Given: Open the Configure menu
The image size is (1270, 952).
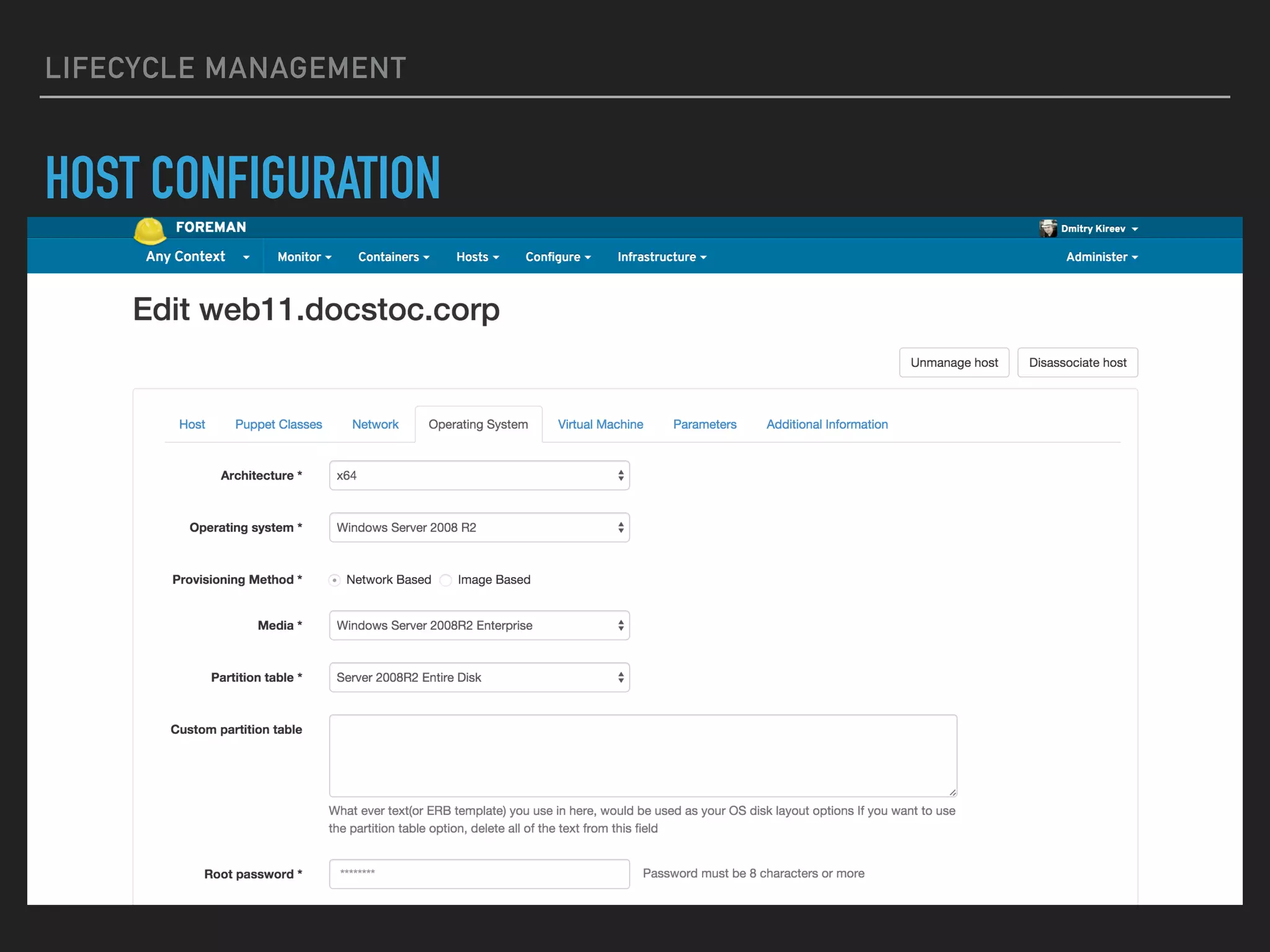Looking at the screenshot, I should coord(558,257).
